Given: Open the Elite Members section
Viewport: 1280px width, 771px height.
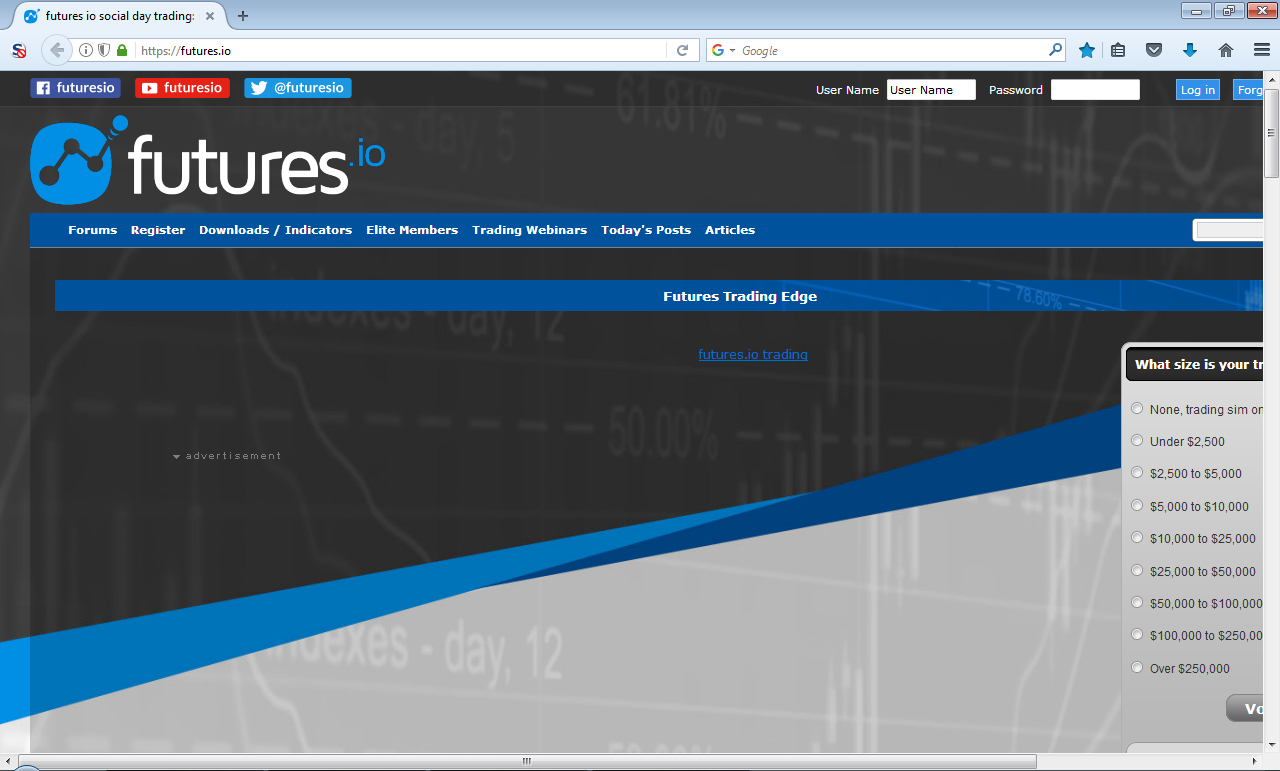Looking at the screenshot, I should 412,230.
